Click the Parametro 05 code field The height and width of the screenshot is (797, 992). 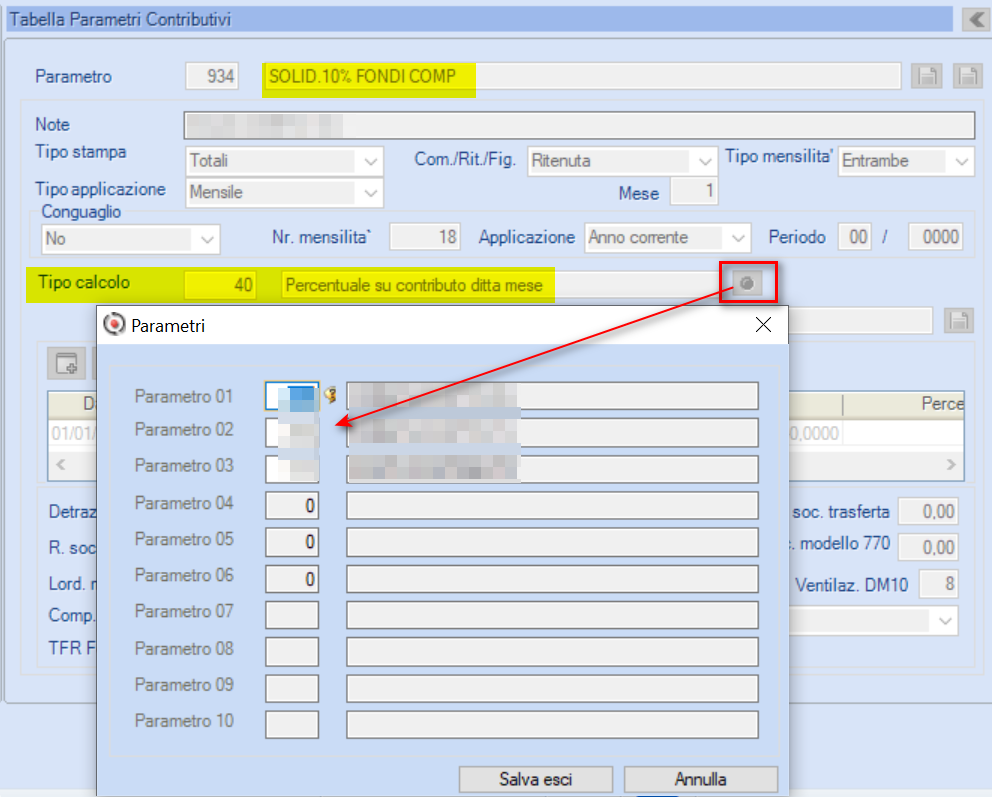[292, 542]
